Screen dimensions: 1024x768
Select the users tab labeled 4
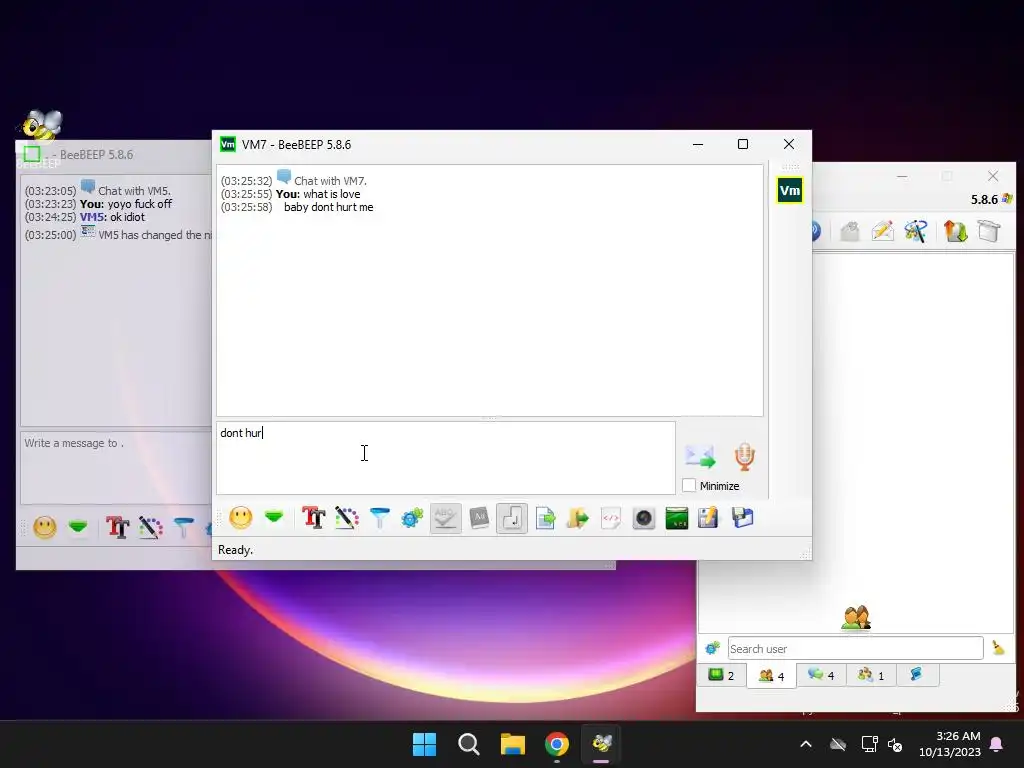pos(771,675)
